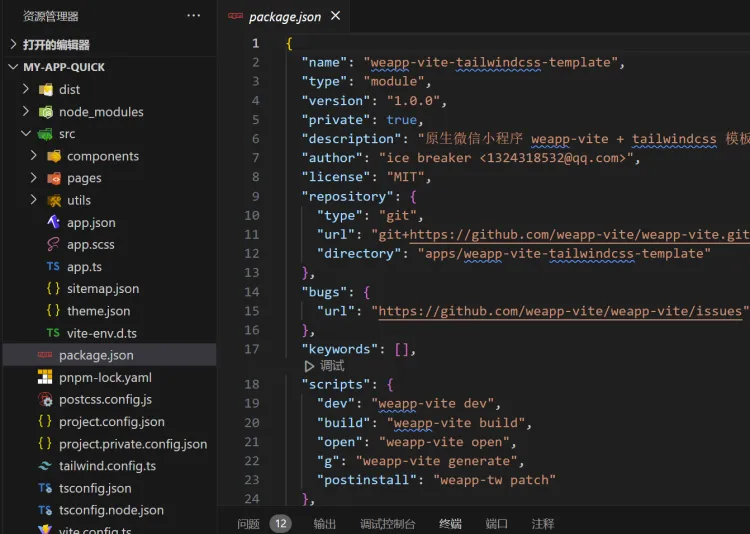
Task: Expand the node_modules folder chevron
Action: point(26,111)
